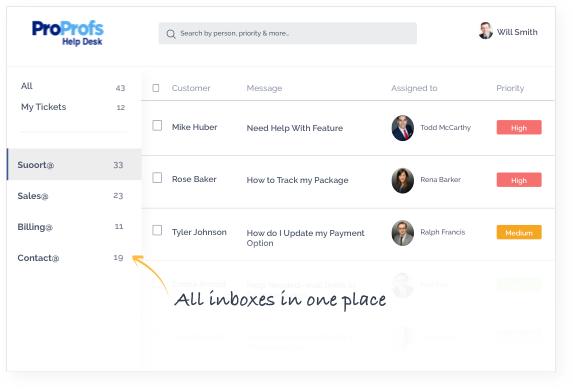The image size is (573, 390).
Task: Click Ralph Francis's avatar photo
Action: coord(403,233)
